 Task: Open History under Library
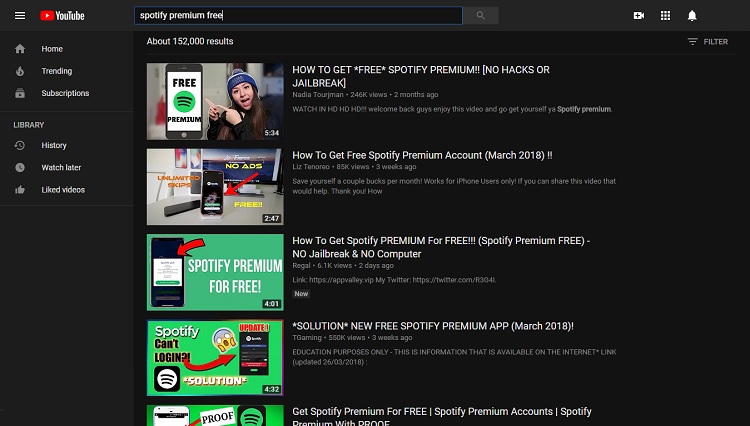[54, 145]
